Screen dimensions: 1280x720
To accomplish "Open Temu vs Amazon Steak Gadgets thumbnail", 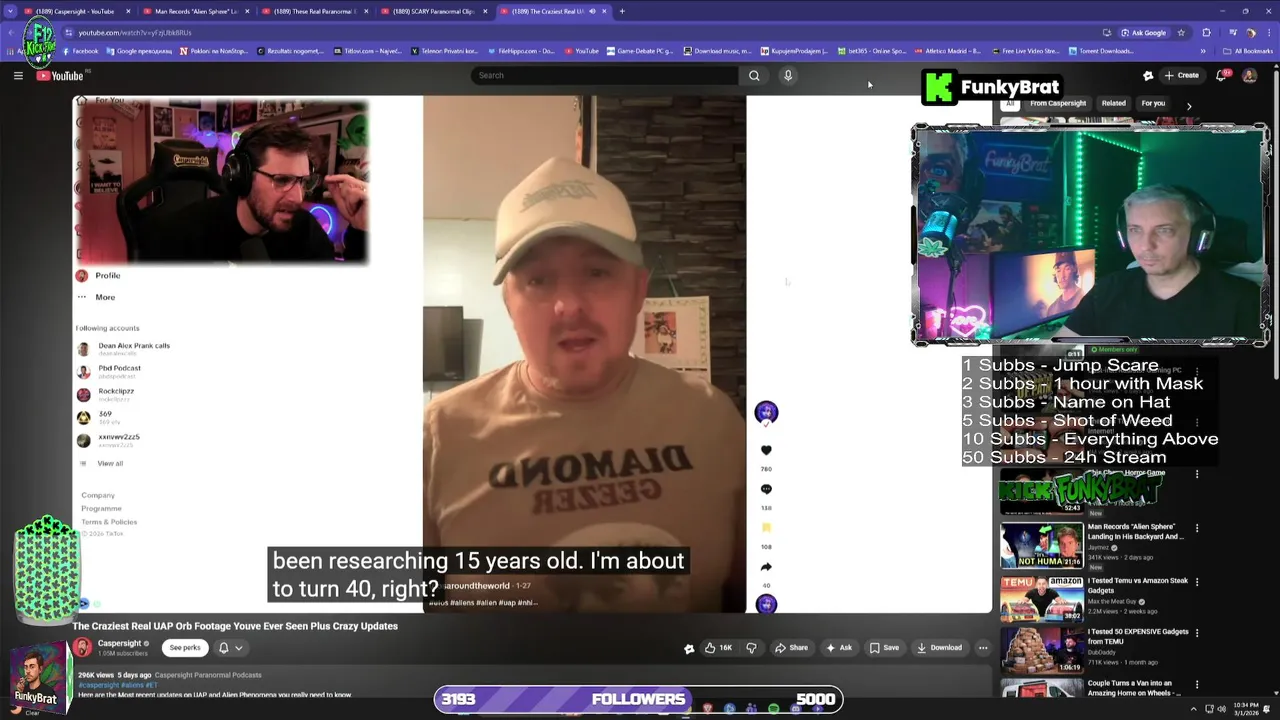I will coord(1041,599).
